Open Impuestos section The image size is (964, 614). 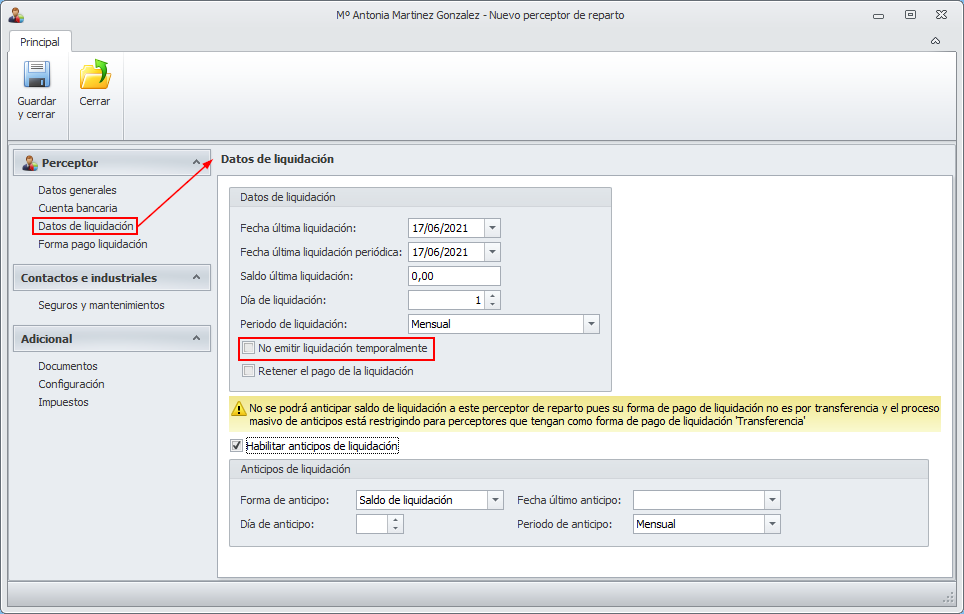[x=63, y=402]
